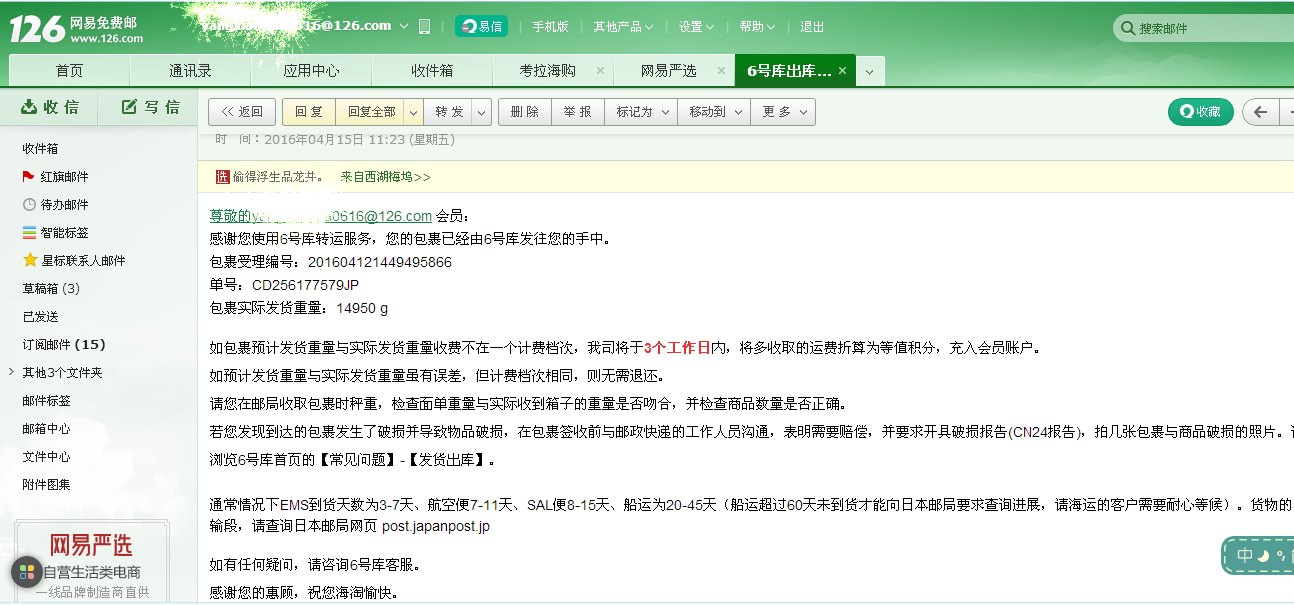
Task: Open the 移动到 dropdown
Action: tap(714, 112)
